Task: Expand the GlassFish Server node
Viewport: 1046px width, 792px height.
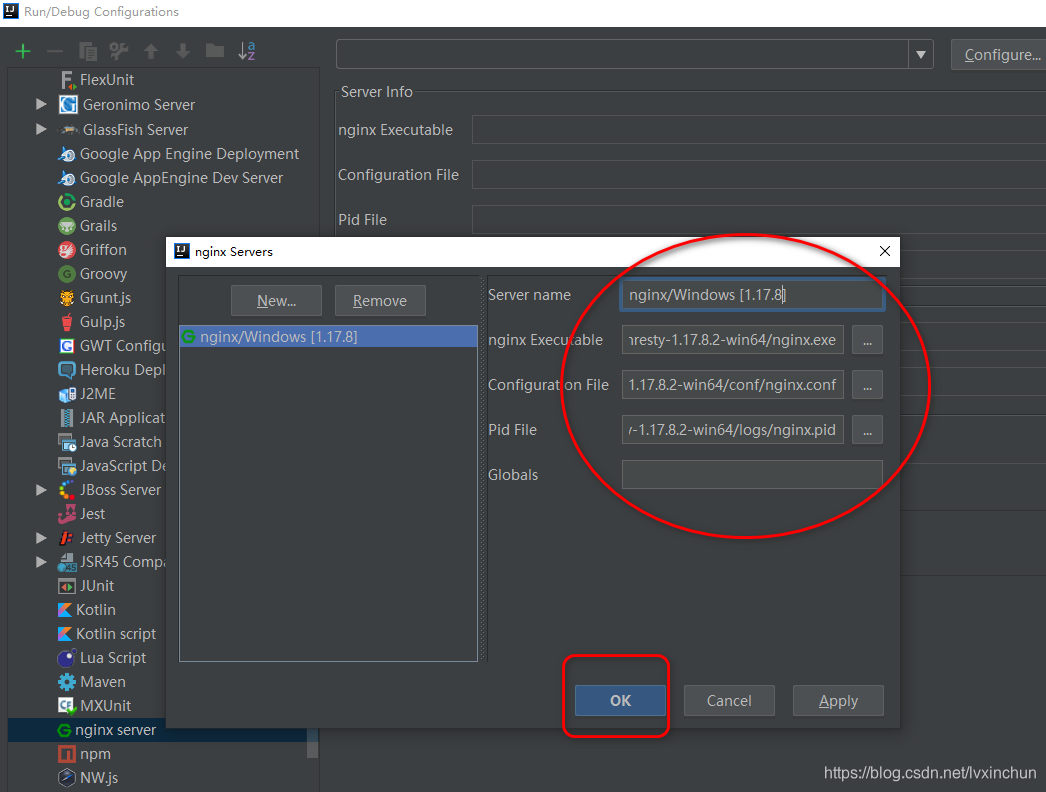Action: pyautogui.click(x=41, y=129)
